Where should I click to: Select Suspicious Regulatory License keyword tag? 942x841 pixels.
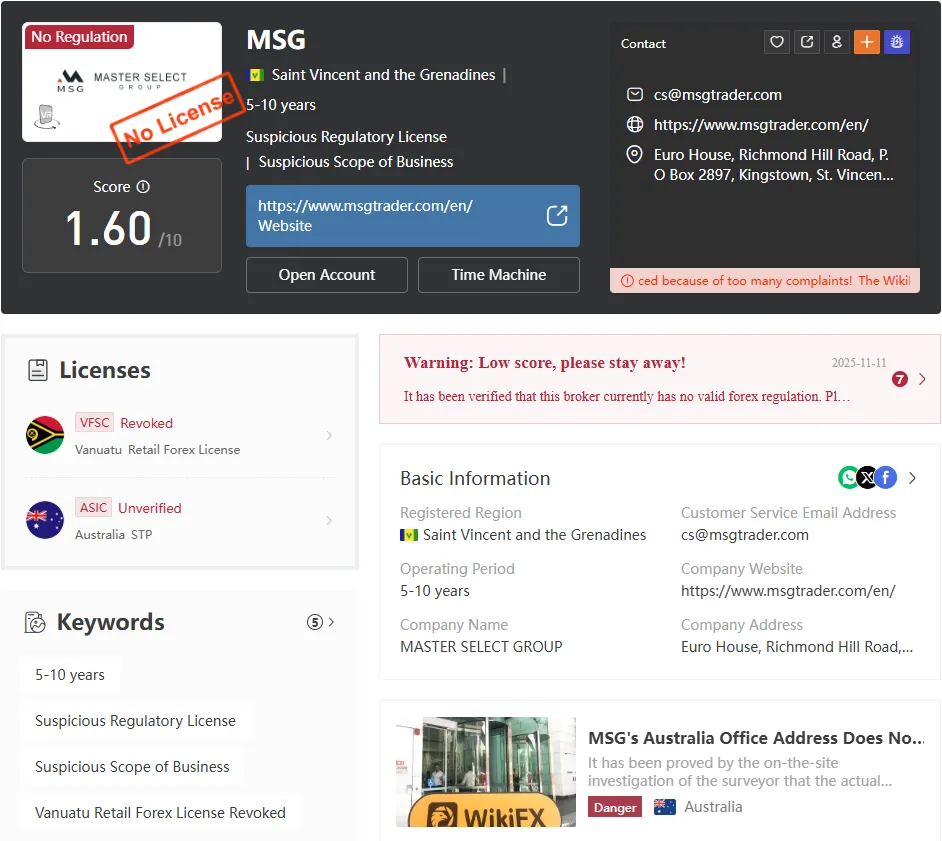coord(135,721)
